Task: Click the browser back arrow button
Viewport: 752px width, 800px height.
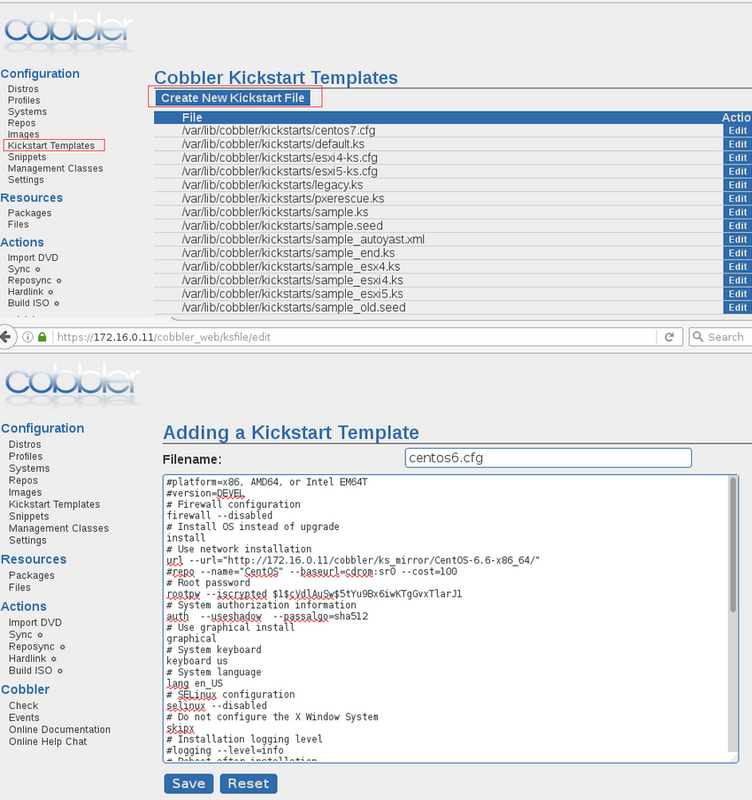Action: [5, 337]
